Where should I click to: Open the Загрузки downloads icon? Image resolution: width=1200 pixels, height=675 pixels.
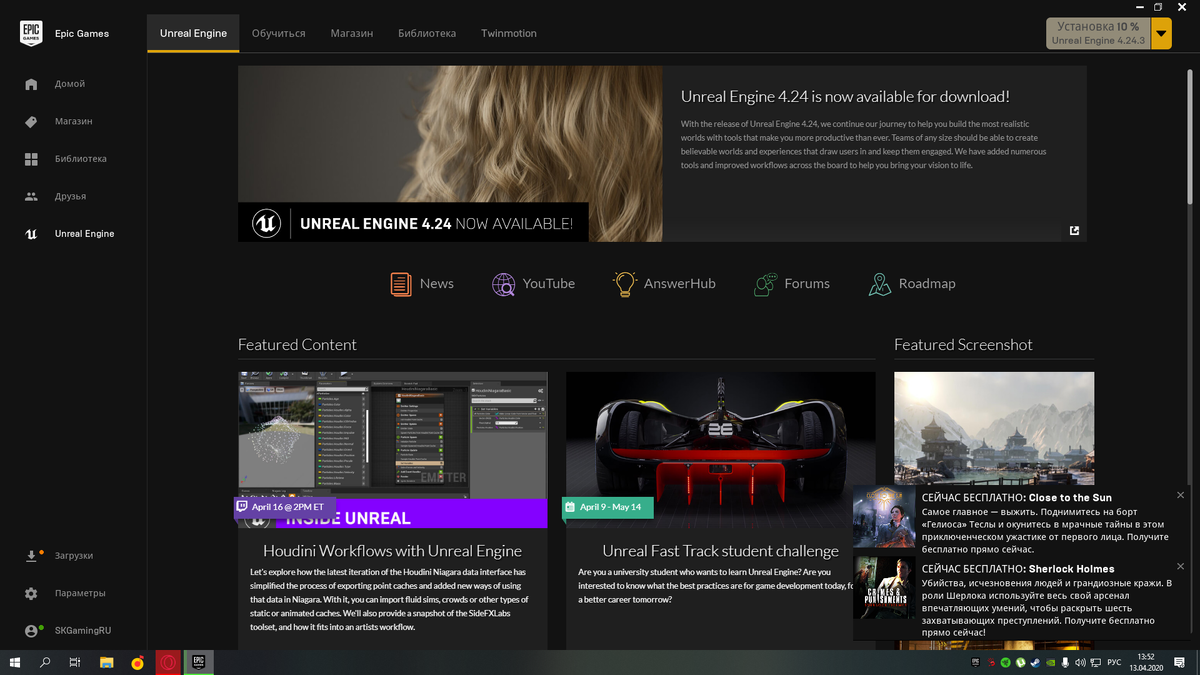coord(31,556)
